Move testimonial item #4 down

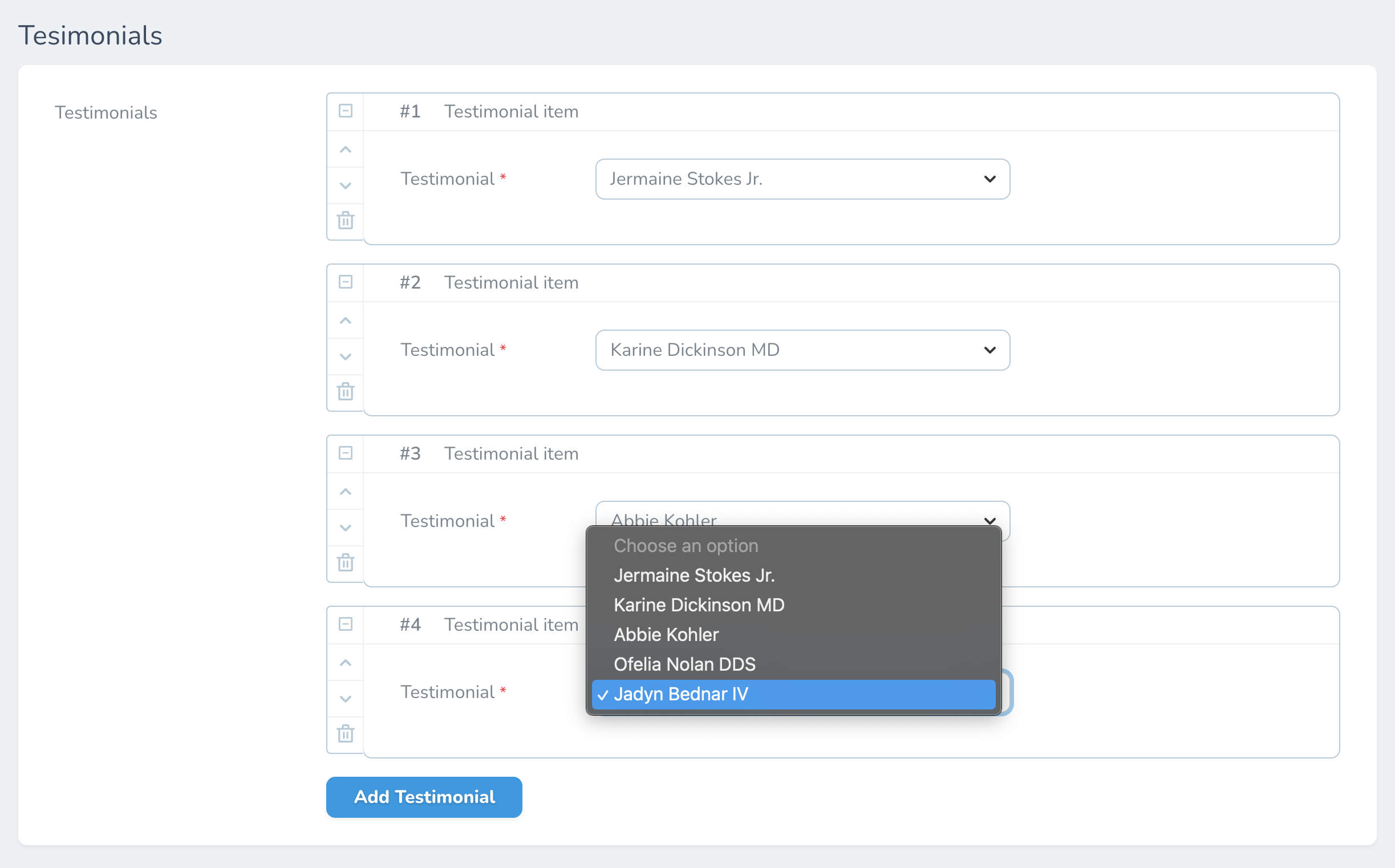tap(345, 699)
